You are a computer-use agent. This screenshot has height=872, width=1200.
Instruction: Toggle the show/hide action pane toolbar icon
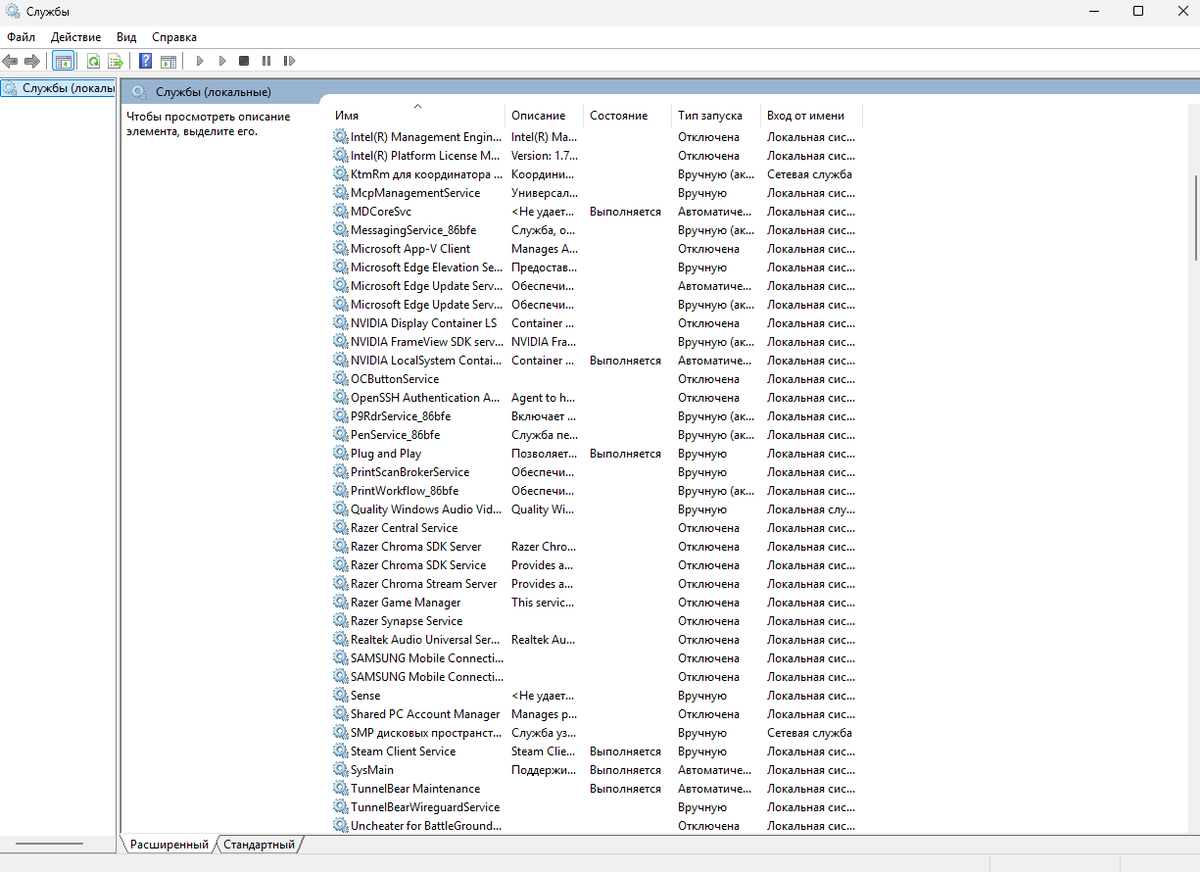168,61
